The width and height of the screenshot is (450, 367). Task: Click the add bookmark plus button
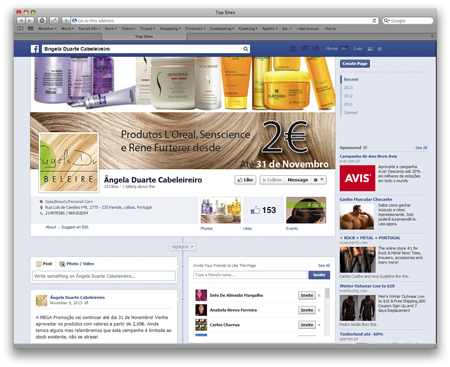pyautogui.click(x=66, y=21)
